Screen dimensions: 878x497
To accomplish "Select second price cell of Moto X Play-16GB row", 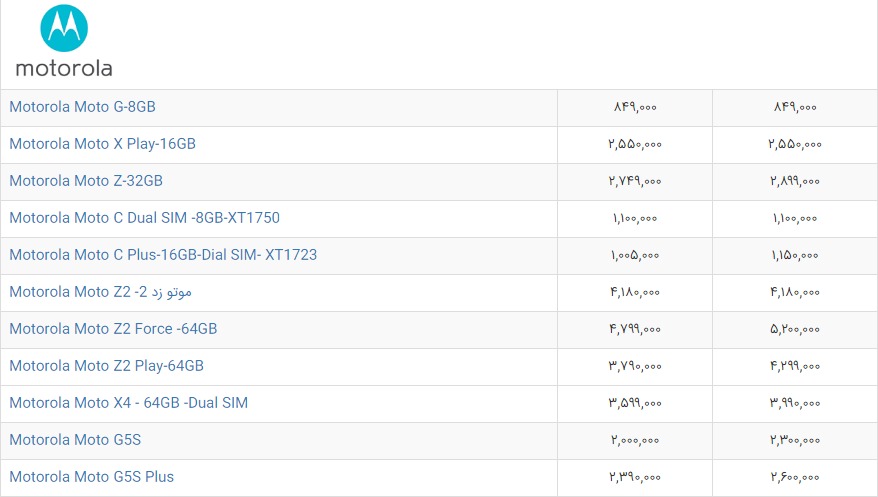I will (x=795, y=145).
